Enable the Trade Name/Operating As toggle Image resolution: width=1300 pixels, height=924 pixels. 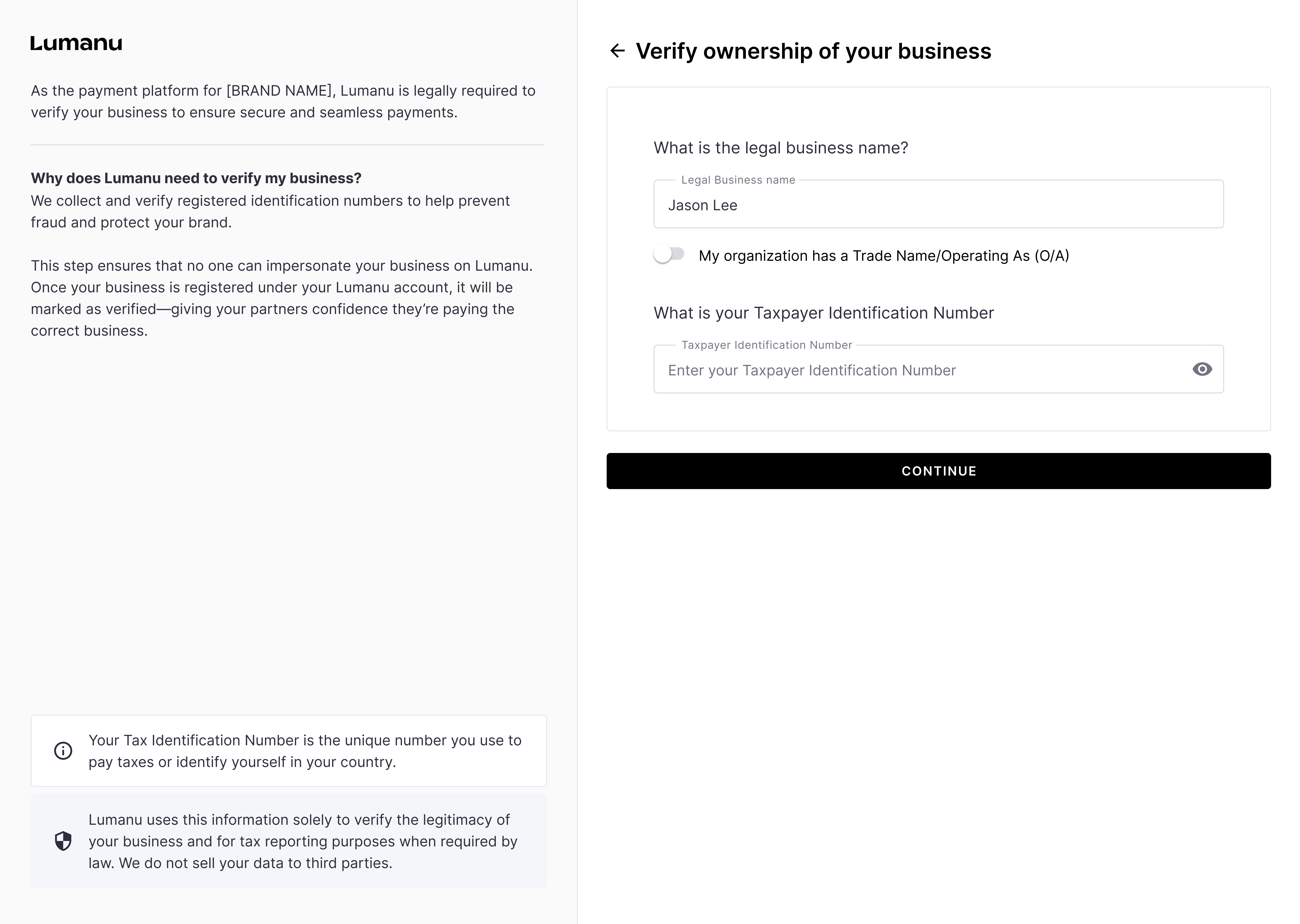[x=669, y=254]
